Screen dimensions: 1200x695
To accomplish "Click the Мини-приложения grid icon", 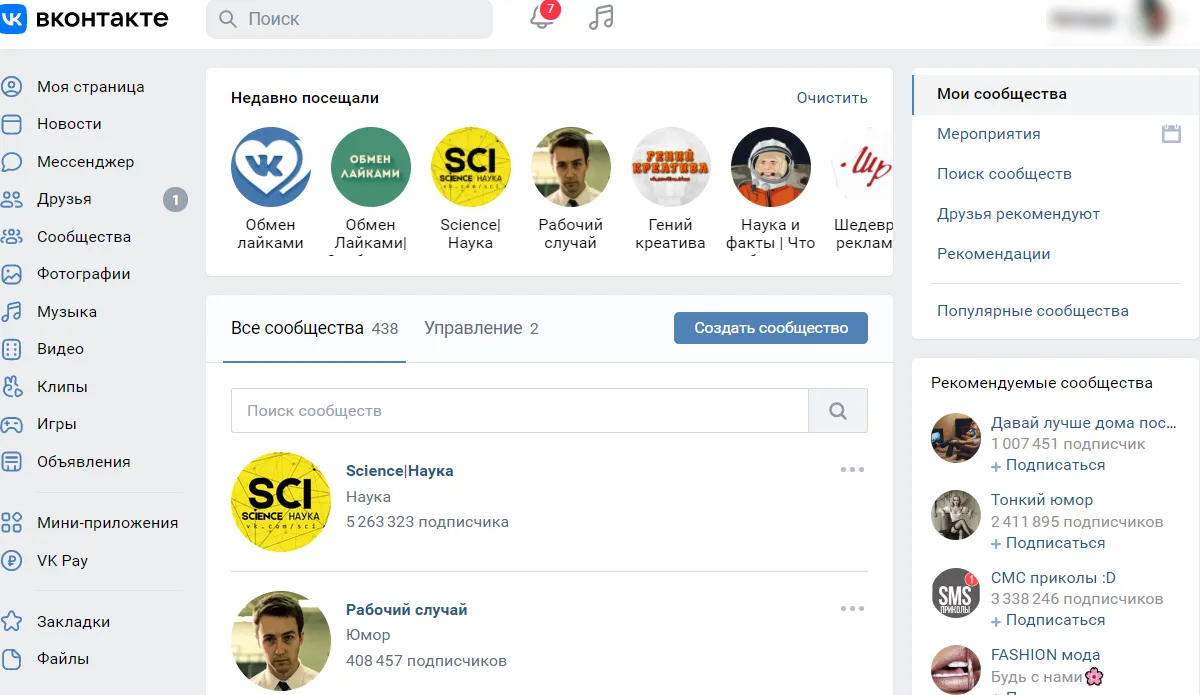I will tap(12, 523).
